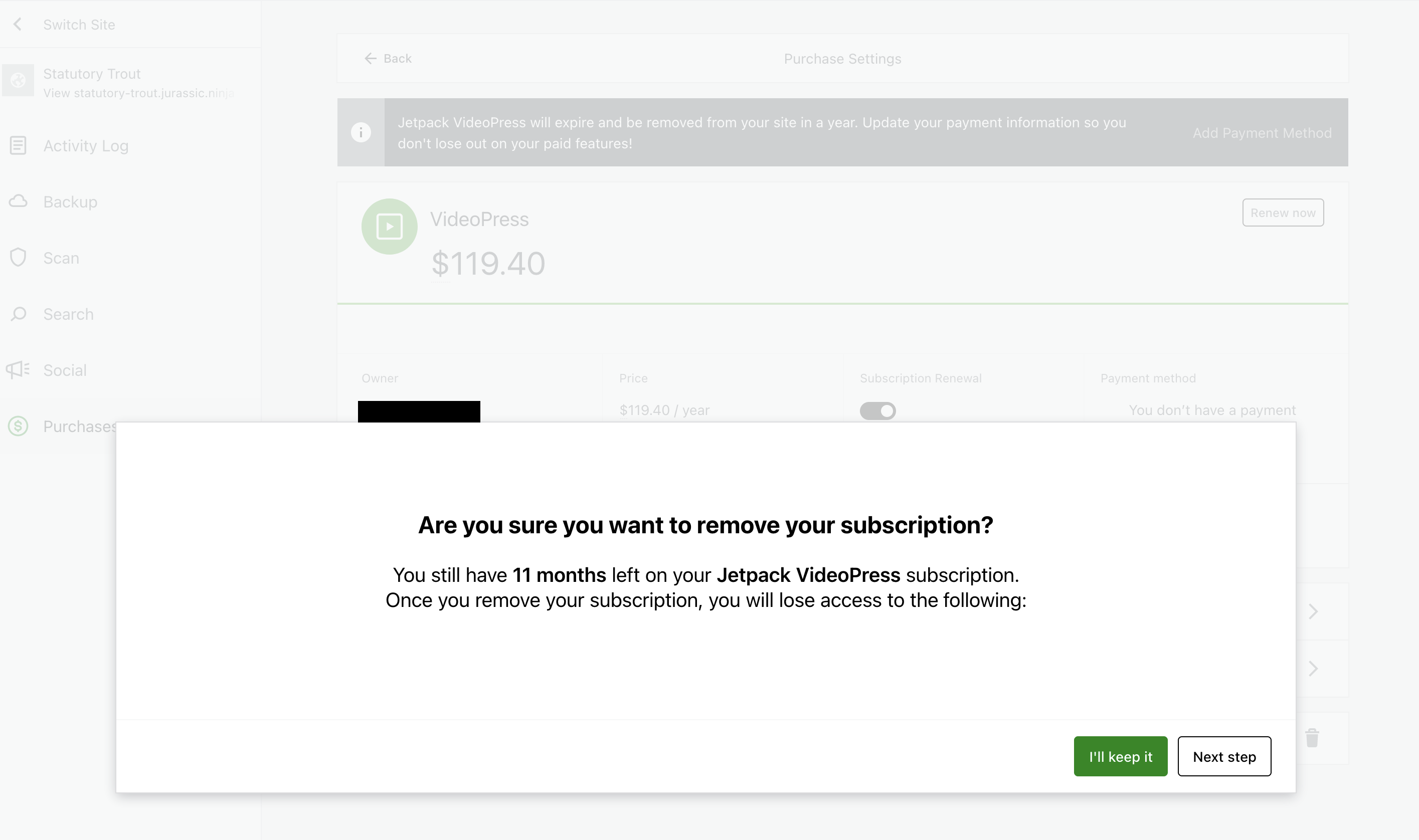Click the Statutory Trout site globe icon
Screen dimensions: 1419x840
(19, 80)
